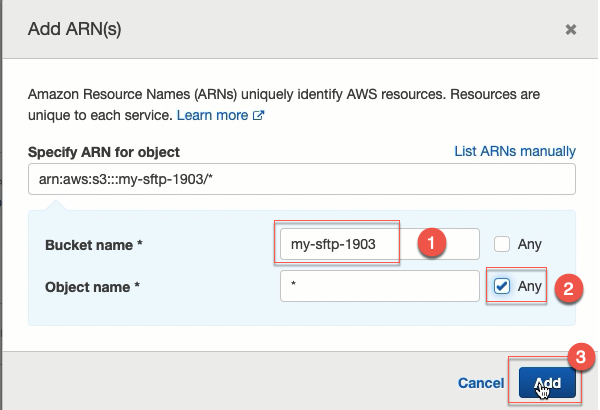
Task: Click the red step 2 badge
Action: [x=569, y=289]
